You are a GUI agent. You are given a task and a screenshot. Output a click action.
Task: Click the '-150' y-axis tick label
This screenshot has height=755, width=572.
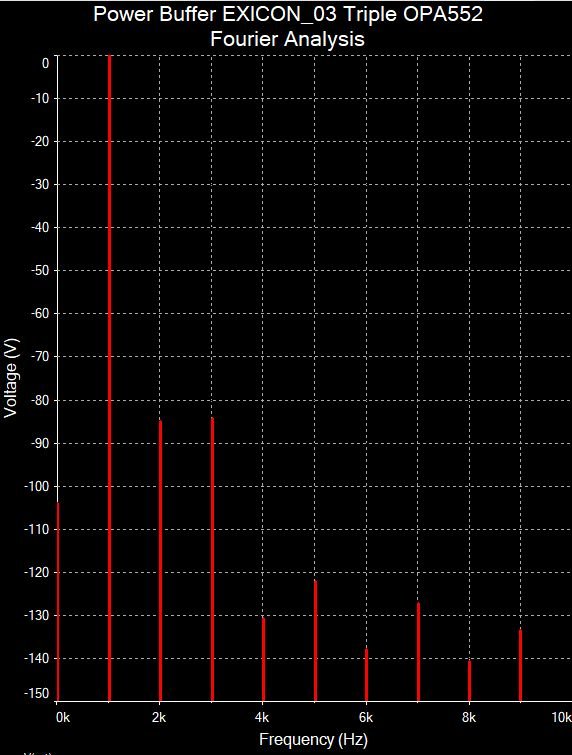[37, 693]
